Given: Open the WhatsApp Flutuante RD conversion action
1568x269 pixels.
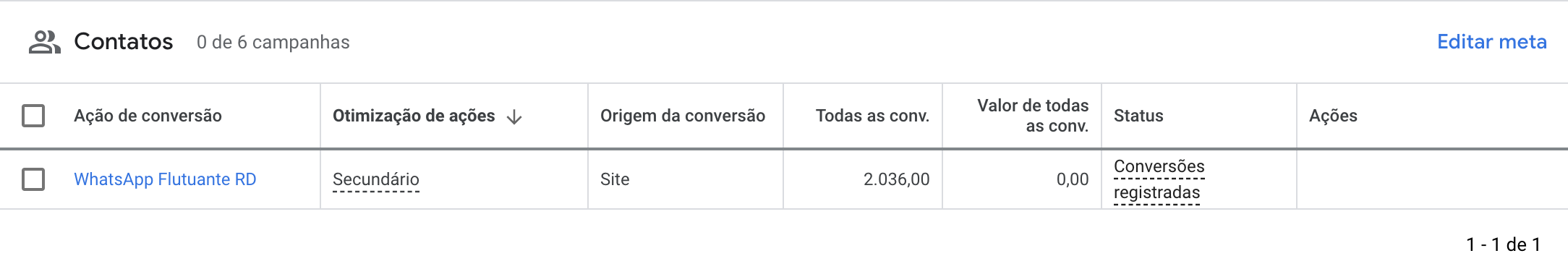Looking at the screenshot, I should coord(165,179).
